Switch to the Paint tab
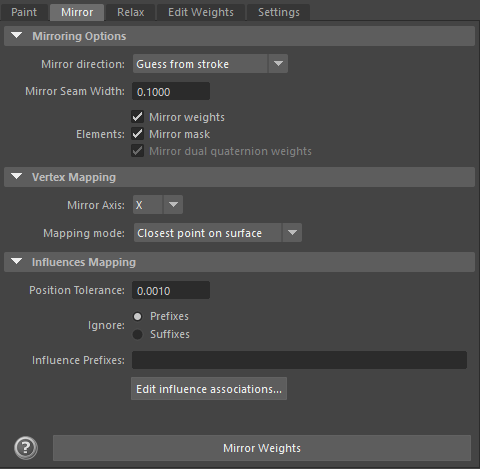Screen dimensions: 480x469 (24, 12)
